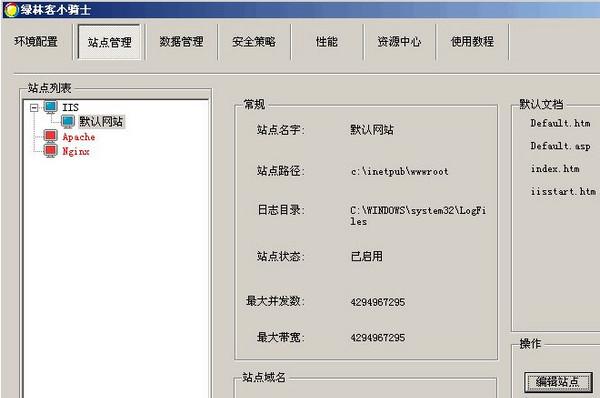Click the 站点域名 group heading
Image resolution: width=600 pixels, height=398 pixels.
tap(264, 377)
